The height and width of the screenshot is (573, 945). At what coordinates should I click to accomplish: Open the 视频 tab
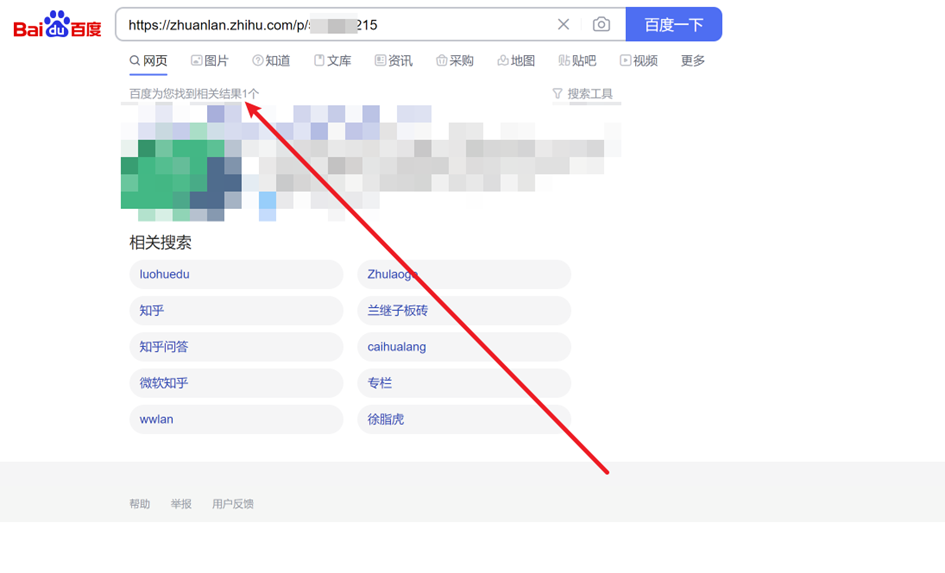639,61
